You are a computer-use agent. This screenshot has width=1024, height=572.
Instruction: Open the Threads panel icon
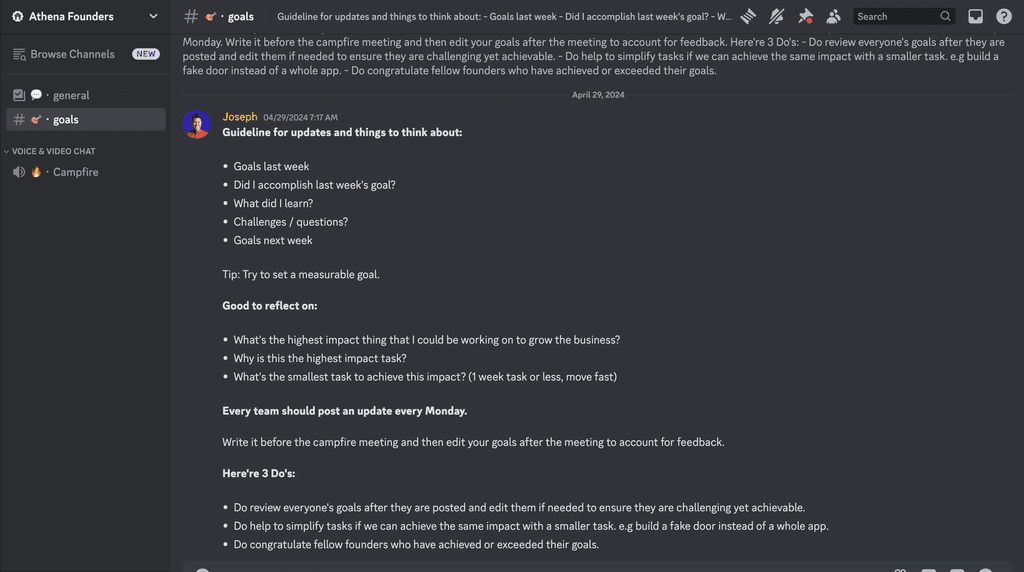(748, 16)
